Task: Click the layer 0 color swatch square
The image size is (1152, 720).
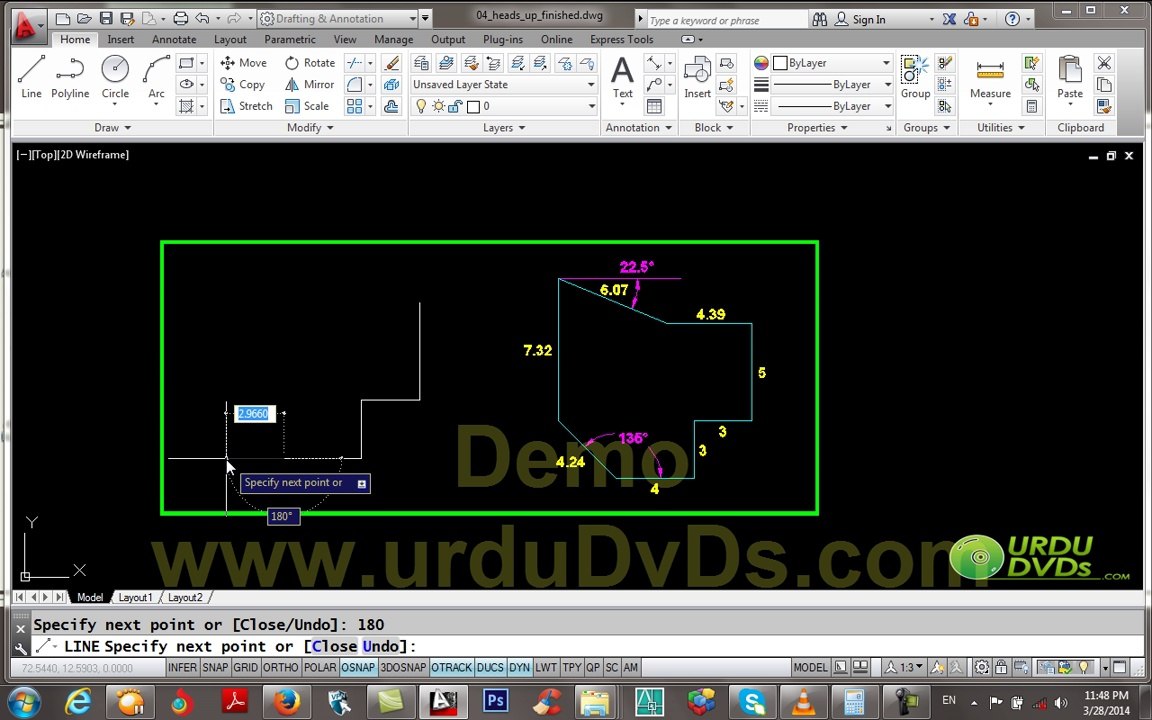Action: pos(473,107)
